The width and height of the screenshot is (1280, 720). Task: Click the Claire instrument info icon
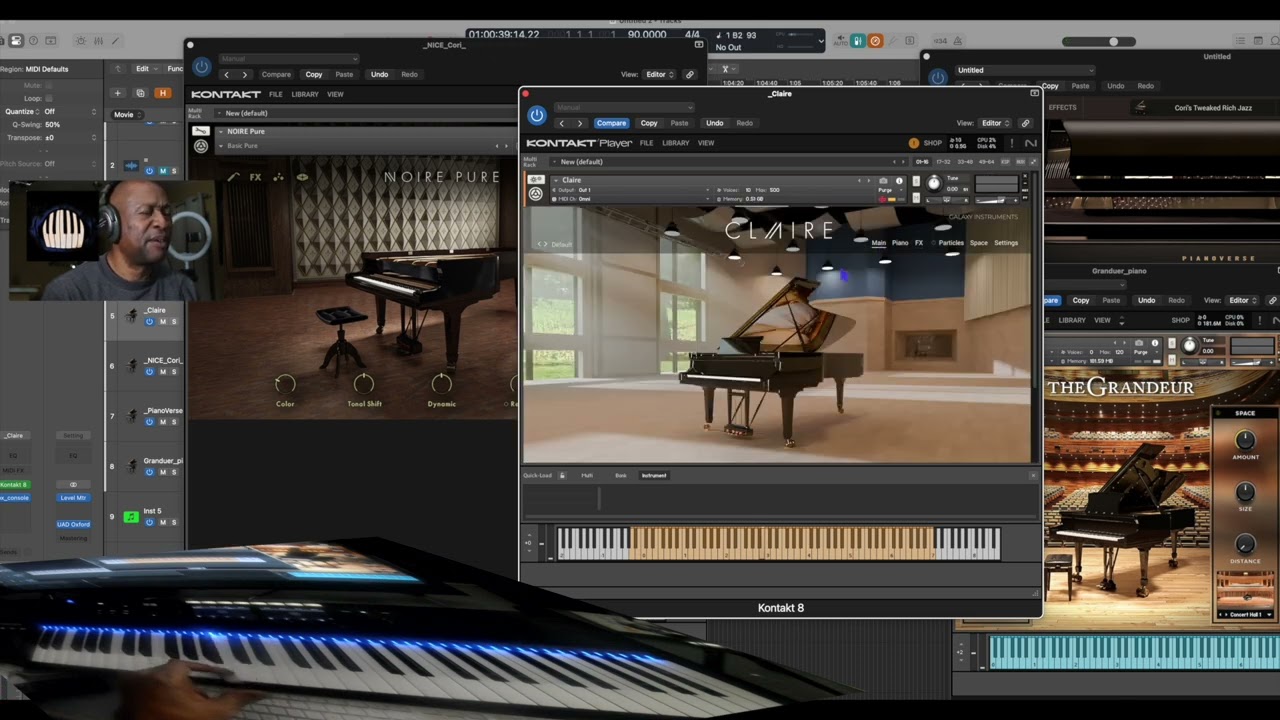[899, 181]
